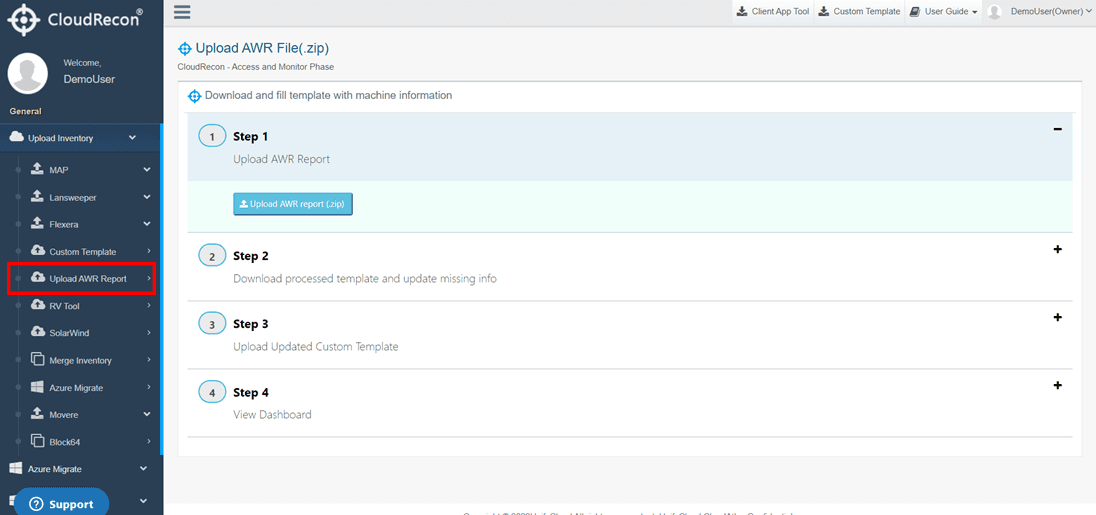Click the CloudRecon logo icon

pyautogui.click(x=24, y=20)
